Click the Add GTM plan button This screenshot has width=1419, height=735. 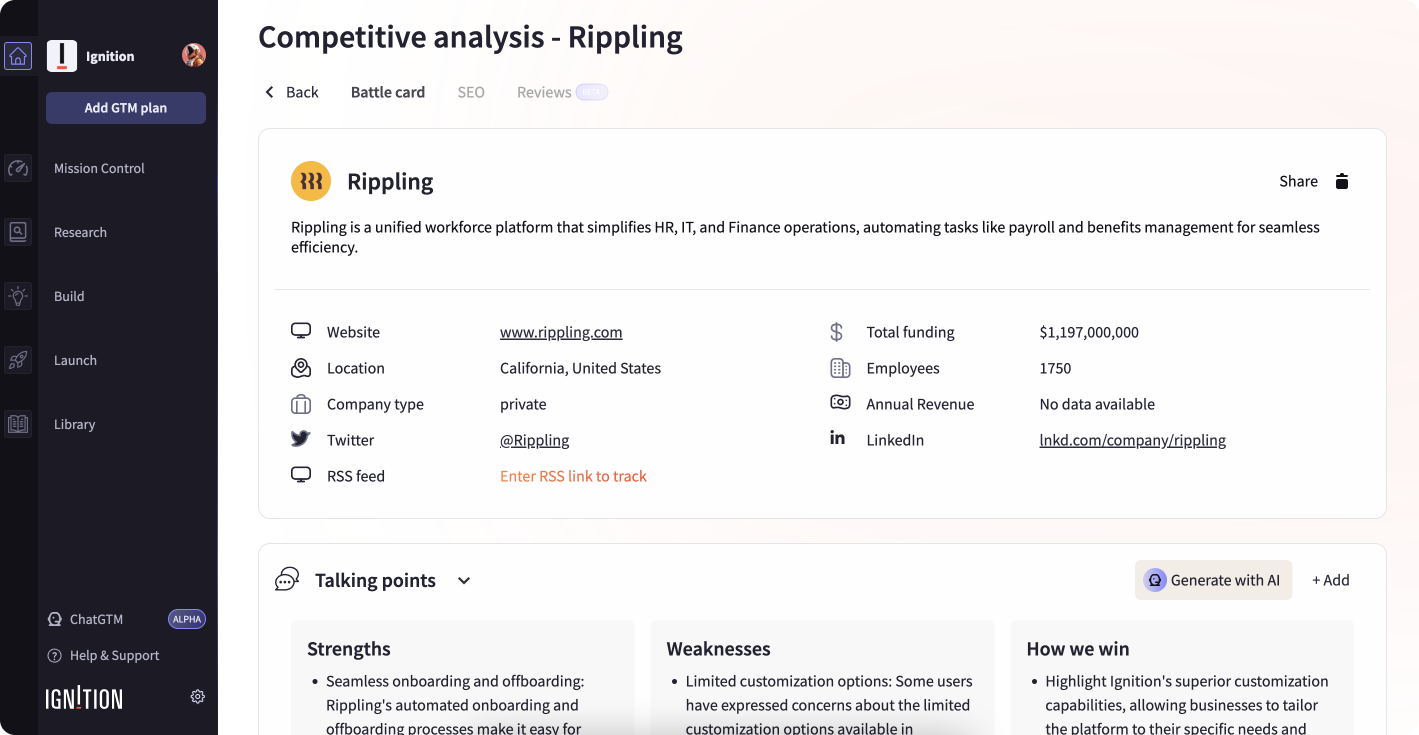[x=126, y=108]
